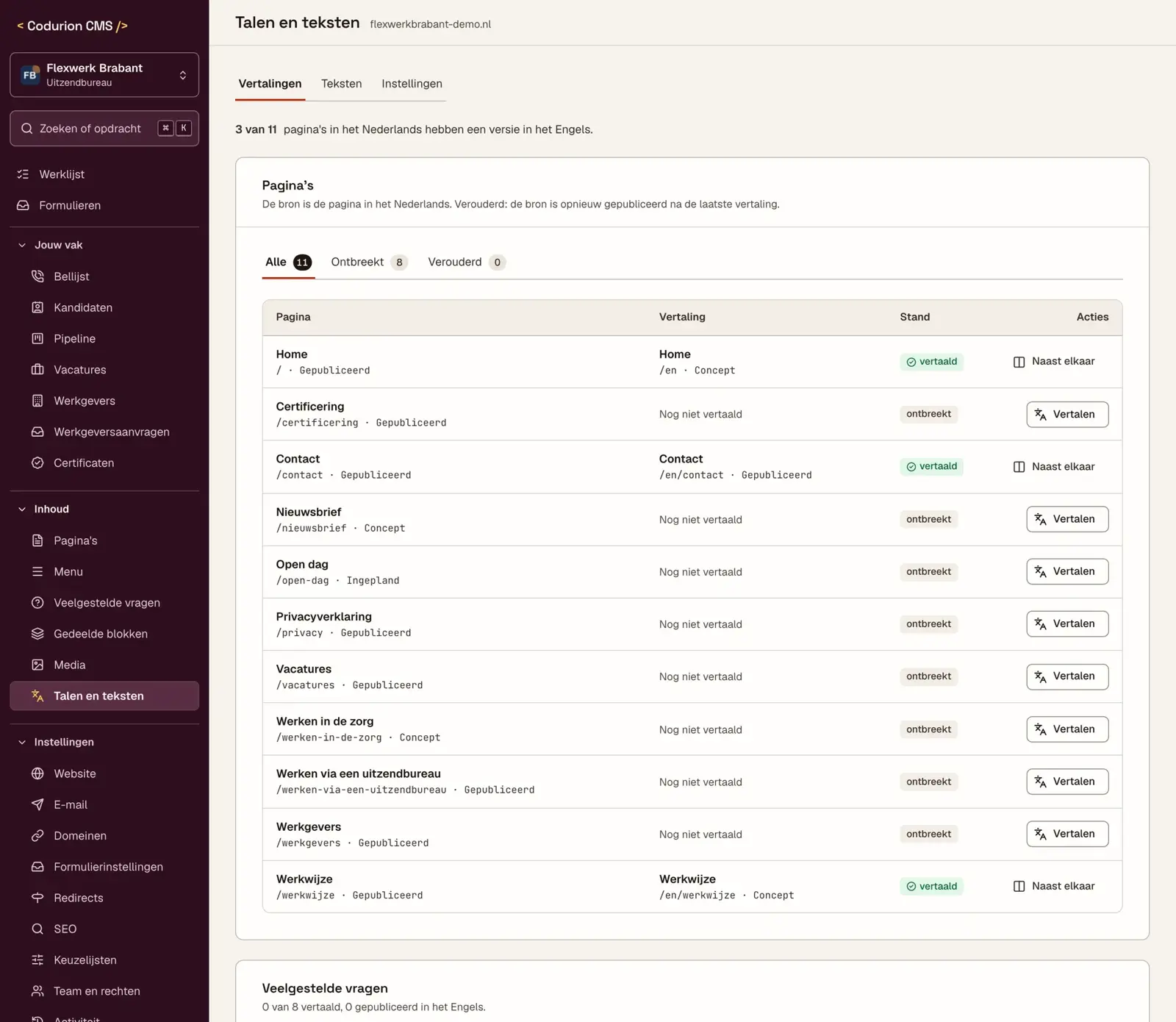Go to Talen en teksten sidebar item
This screenshot has width=1176, height=1022.
tap(104, 696)
